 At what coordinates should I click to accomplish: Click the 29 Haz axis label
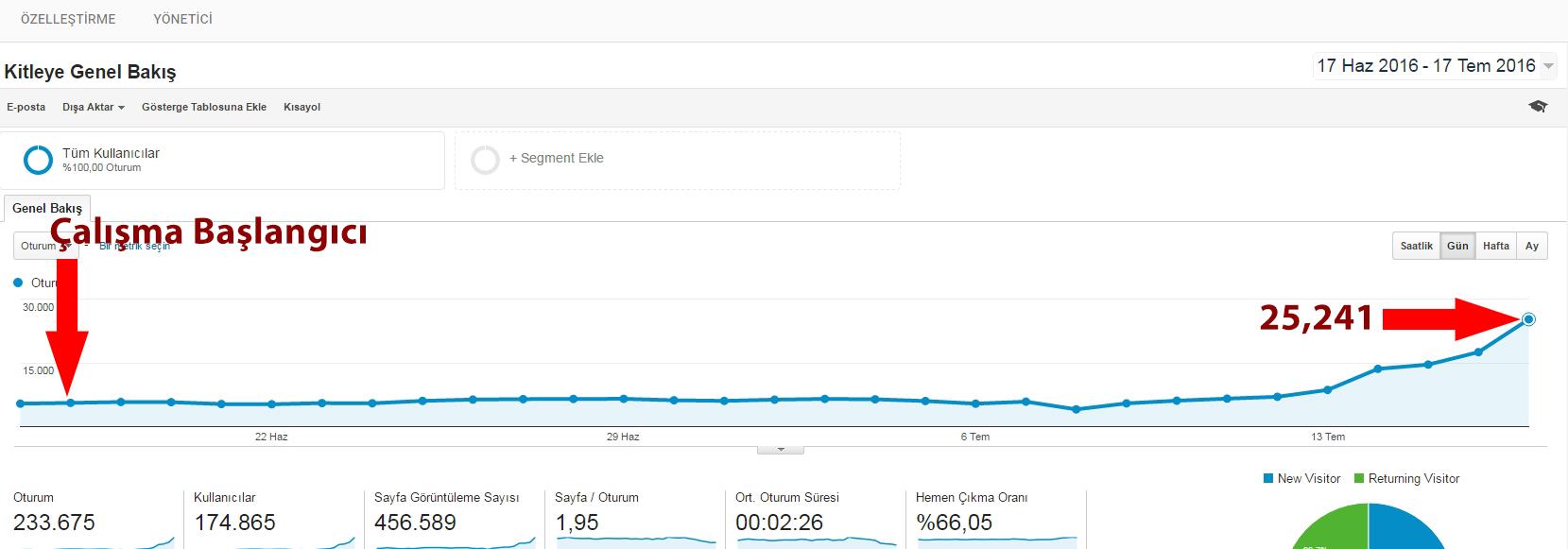coord(623,437)
